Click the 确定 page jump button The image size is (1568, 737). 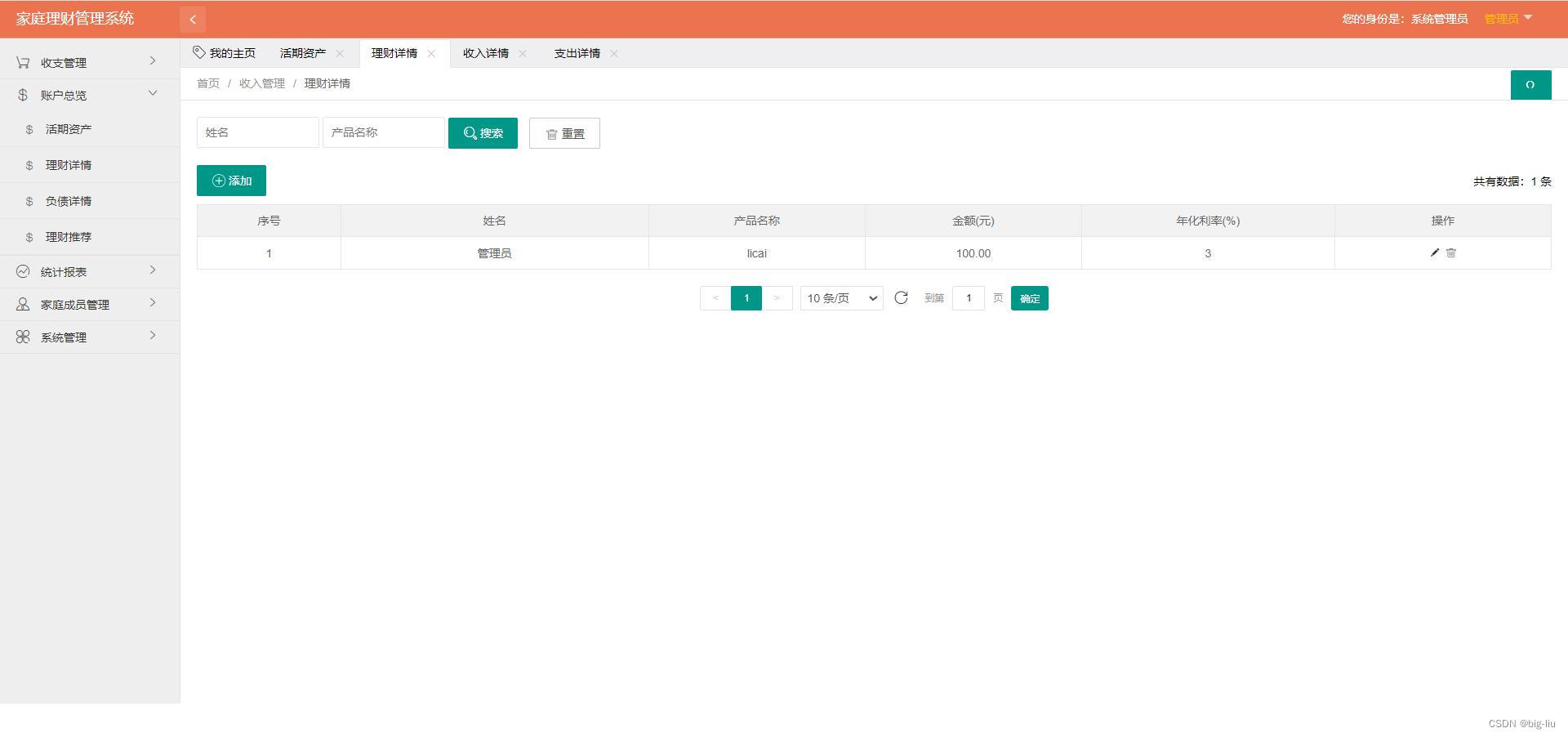[1030, 298]
